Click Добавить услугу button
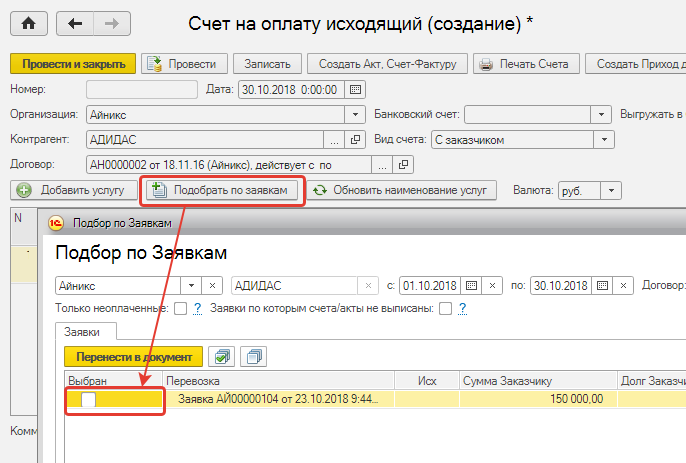Screen dimensions: 686x463 point(74,190)
